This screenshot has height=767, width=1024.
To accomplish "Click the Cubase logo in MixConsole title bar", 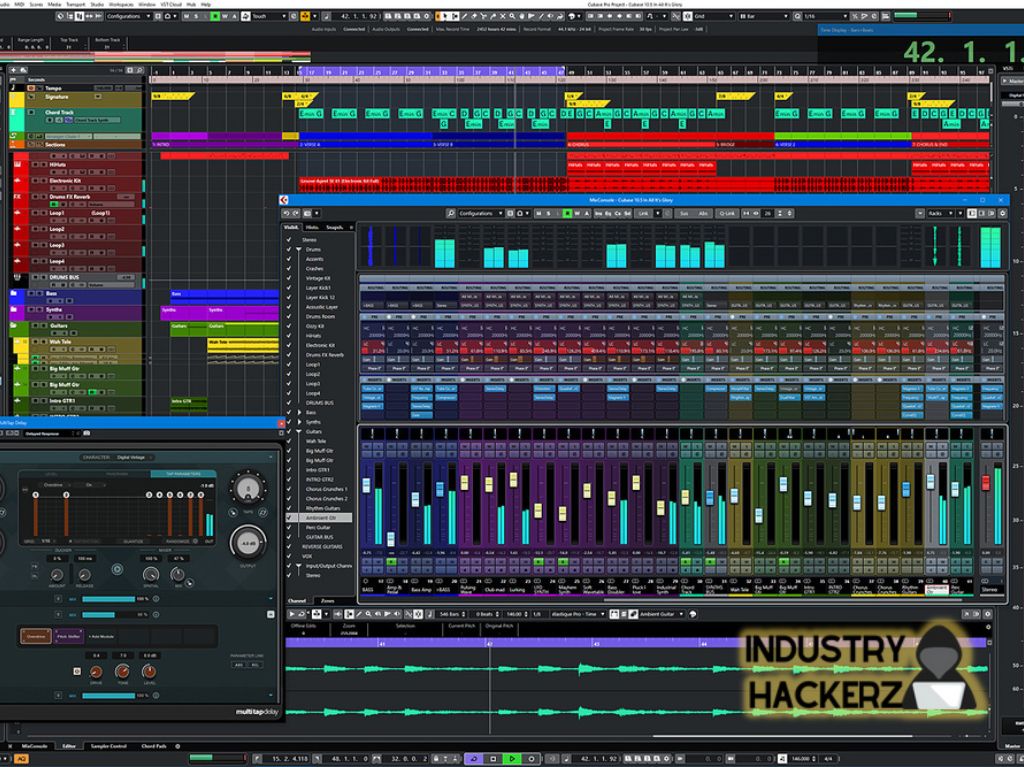I will tap(283, 200).
